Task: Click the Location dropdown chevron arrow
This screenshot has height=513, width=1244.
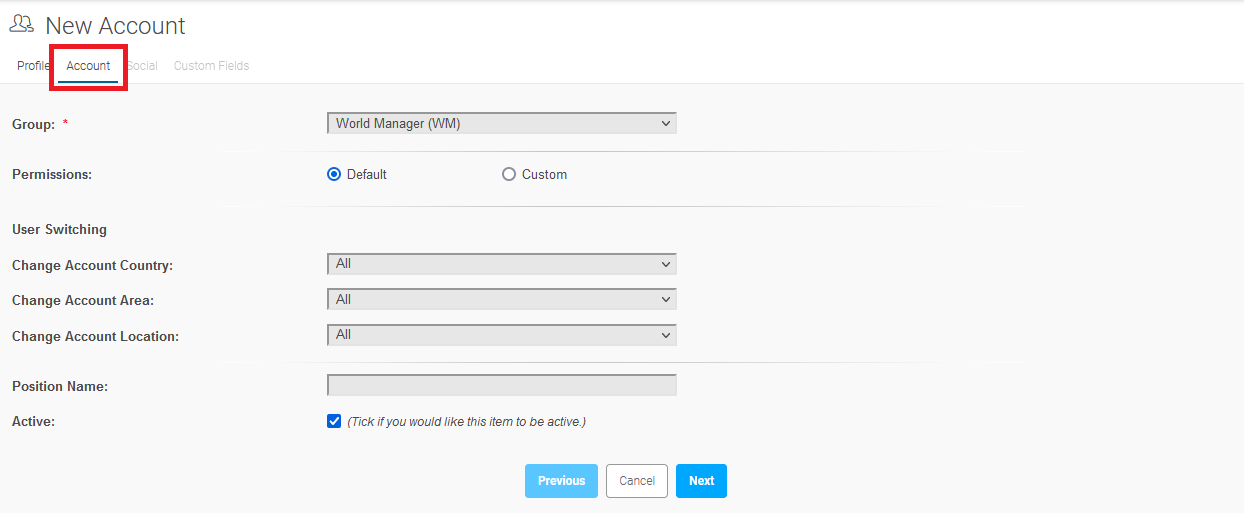Action: (666, 335)
